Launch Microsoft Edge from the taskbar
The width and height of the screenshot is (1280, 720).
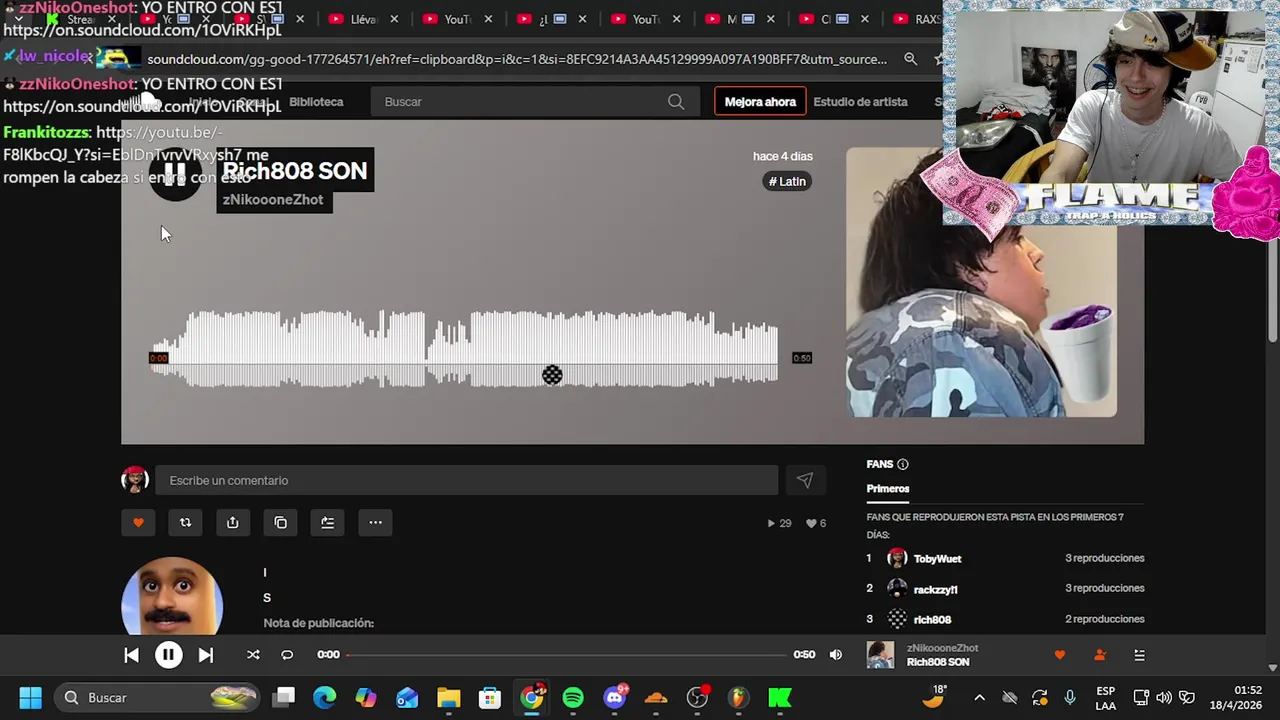point(325,697)
